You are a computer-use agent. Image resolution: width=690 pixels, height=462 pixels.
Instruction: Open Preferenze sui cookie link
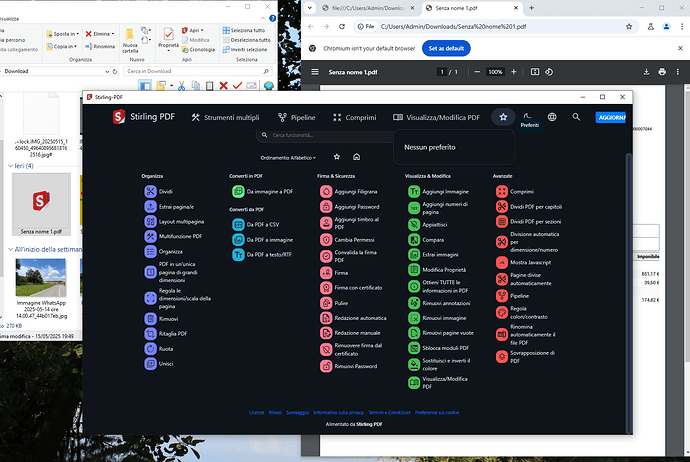coord(437,412)
